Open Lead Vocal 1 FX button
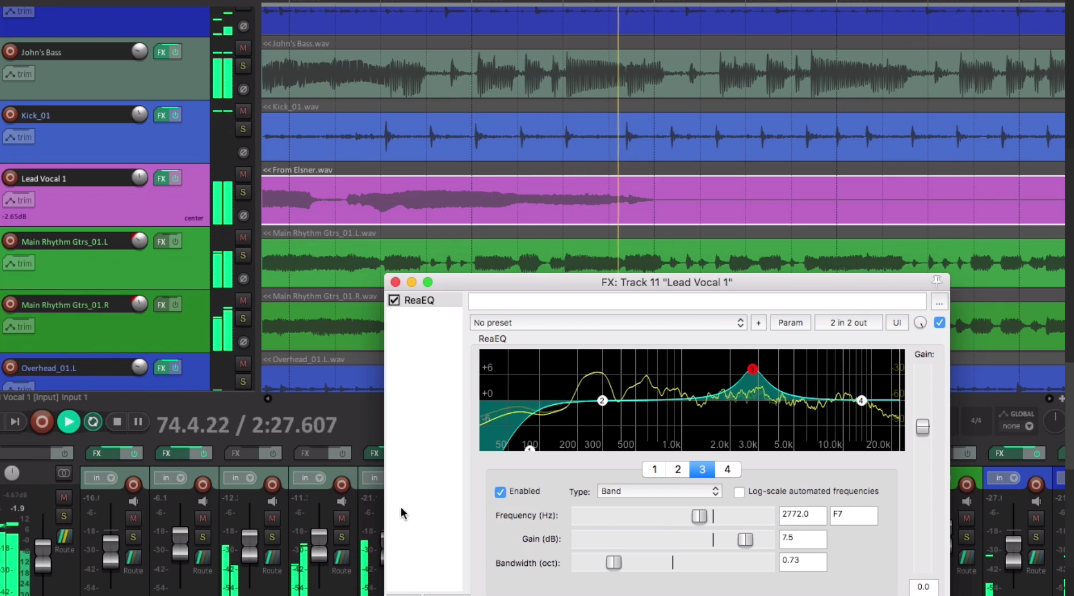This screenshot has height=596, width=1074. coord(161,178)
